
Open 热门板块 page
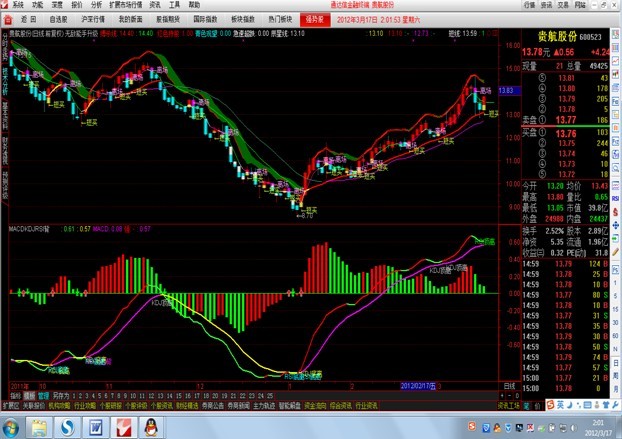click(x=280, y=19)
